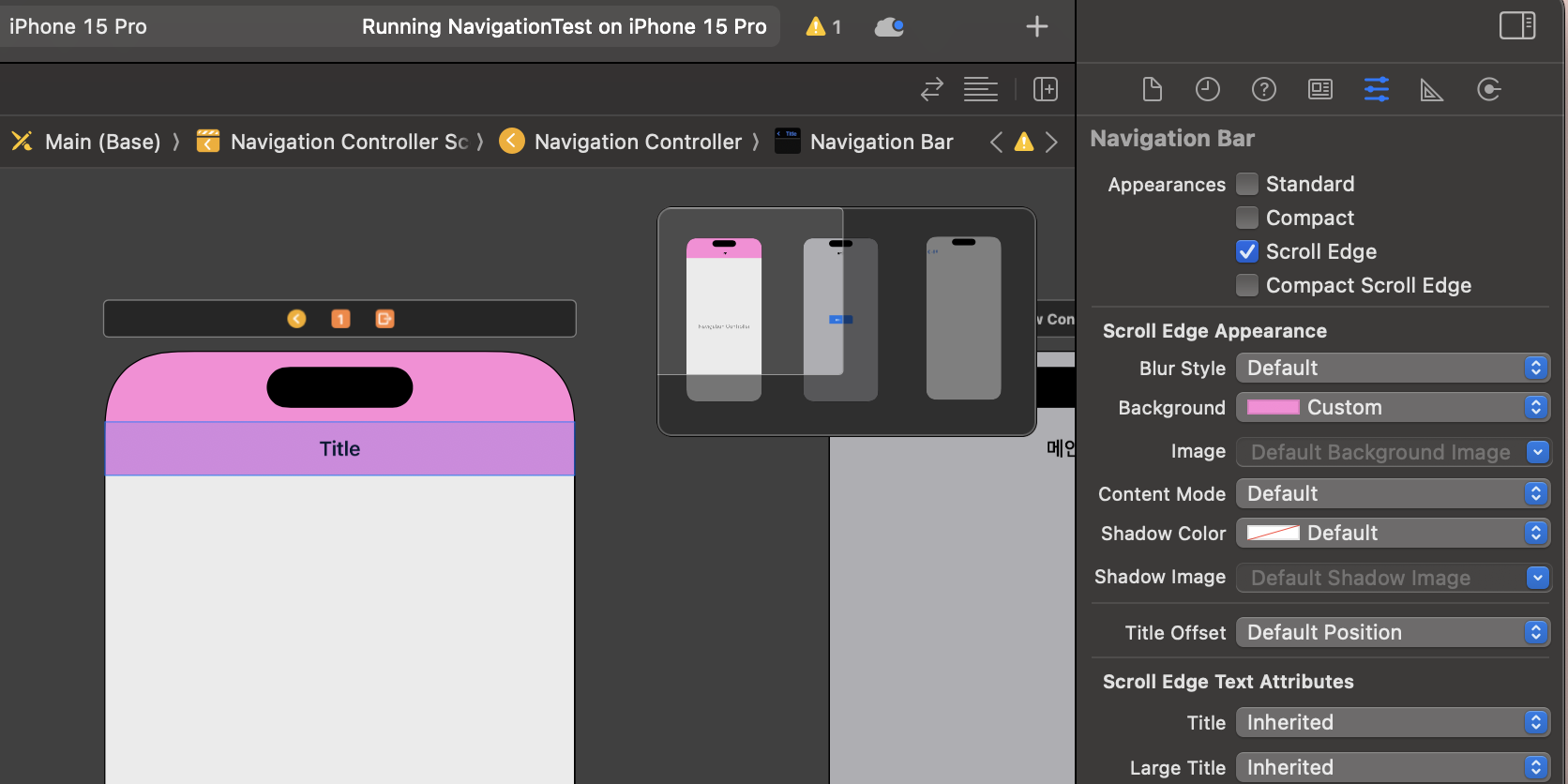Click Navigation Controller text in the jump bar
The width and height of the screenshot is (1568, 784).
pos(638,142)
